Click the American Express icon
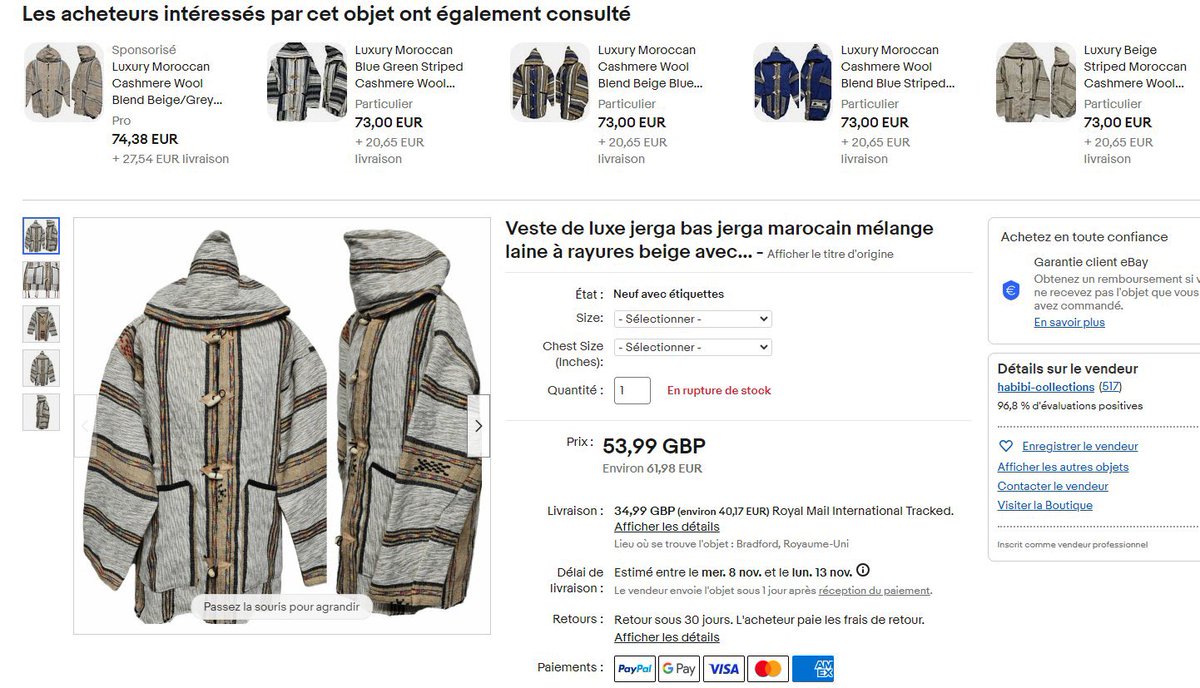The height and width of the screenshot is (688, 1200). click(x=812, y=668)
